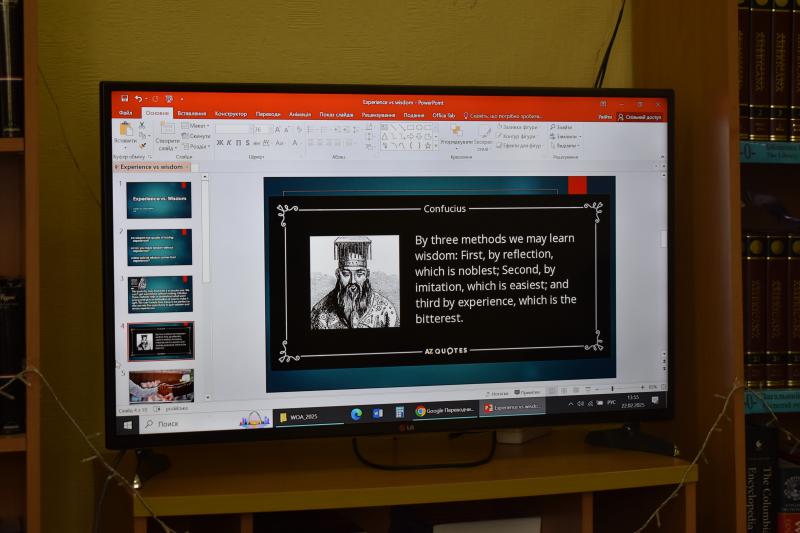Open the Replace (Замінити) dropdown
800x533 pixels.
566,137
